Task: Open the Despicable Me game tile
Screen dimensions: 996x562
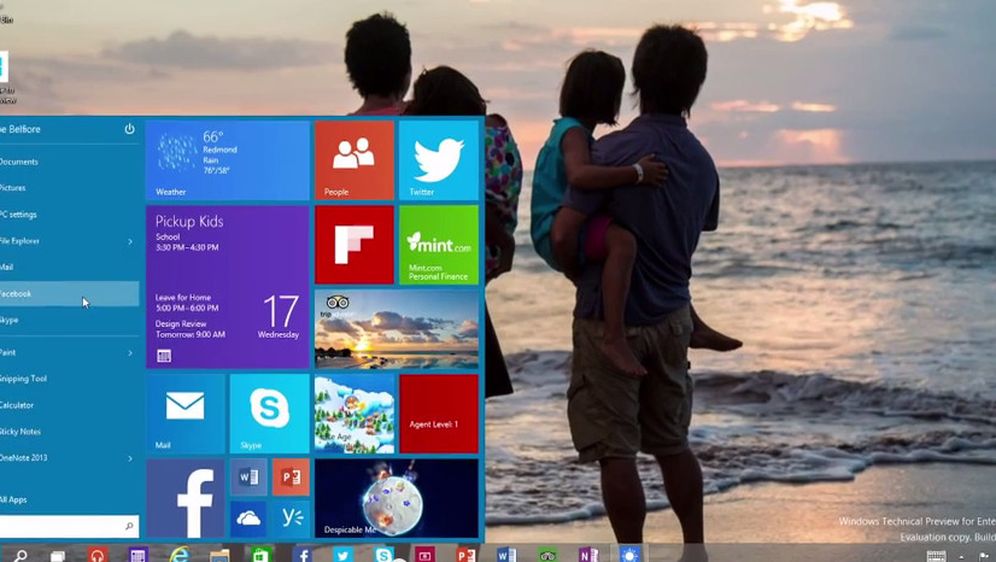Action: [397, 498]
